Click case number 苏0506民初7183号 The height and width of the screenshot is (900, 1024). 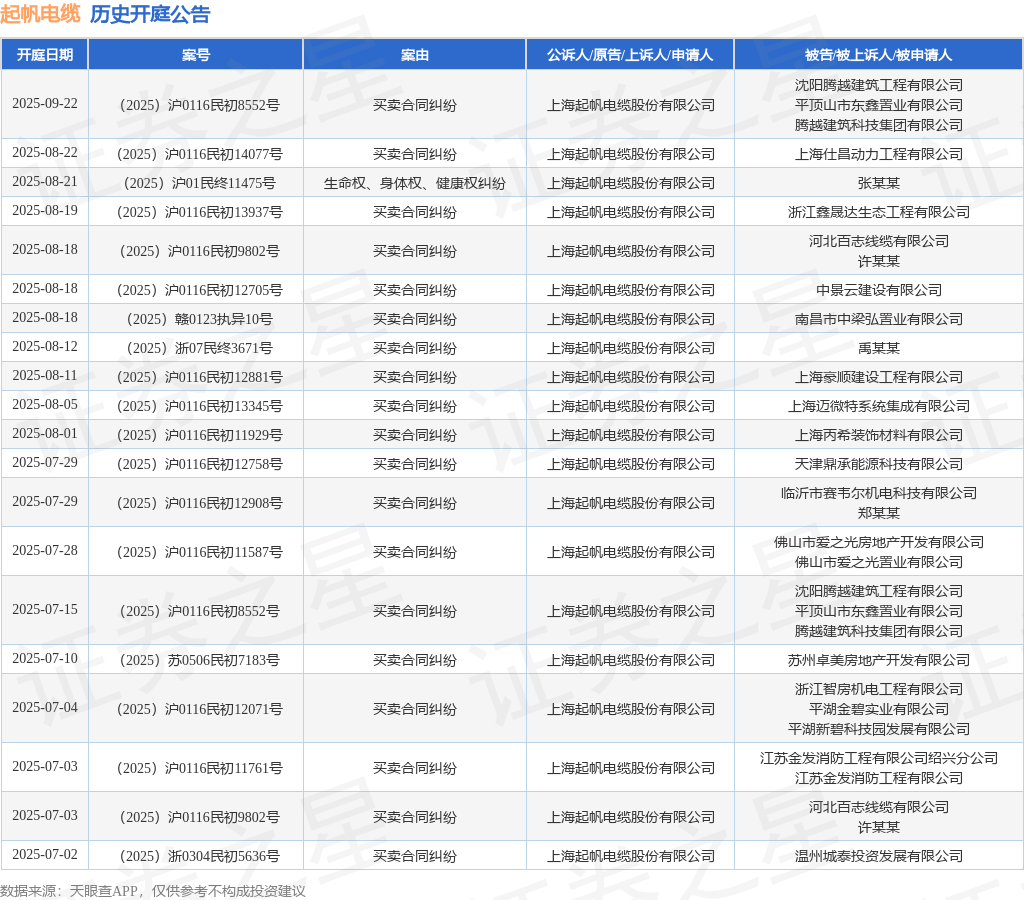199,660
